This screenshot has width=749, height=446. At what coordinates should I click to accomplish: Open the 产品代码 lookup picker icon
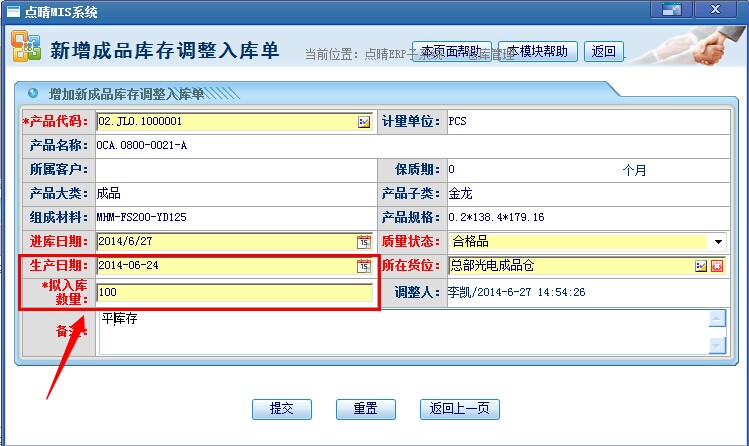coord(364,122)
